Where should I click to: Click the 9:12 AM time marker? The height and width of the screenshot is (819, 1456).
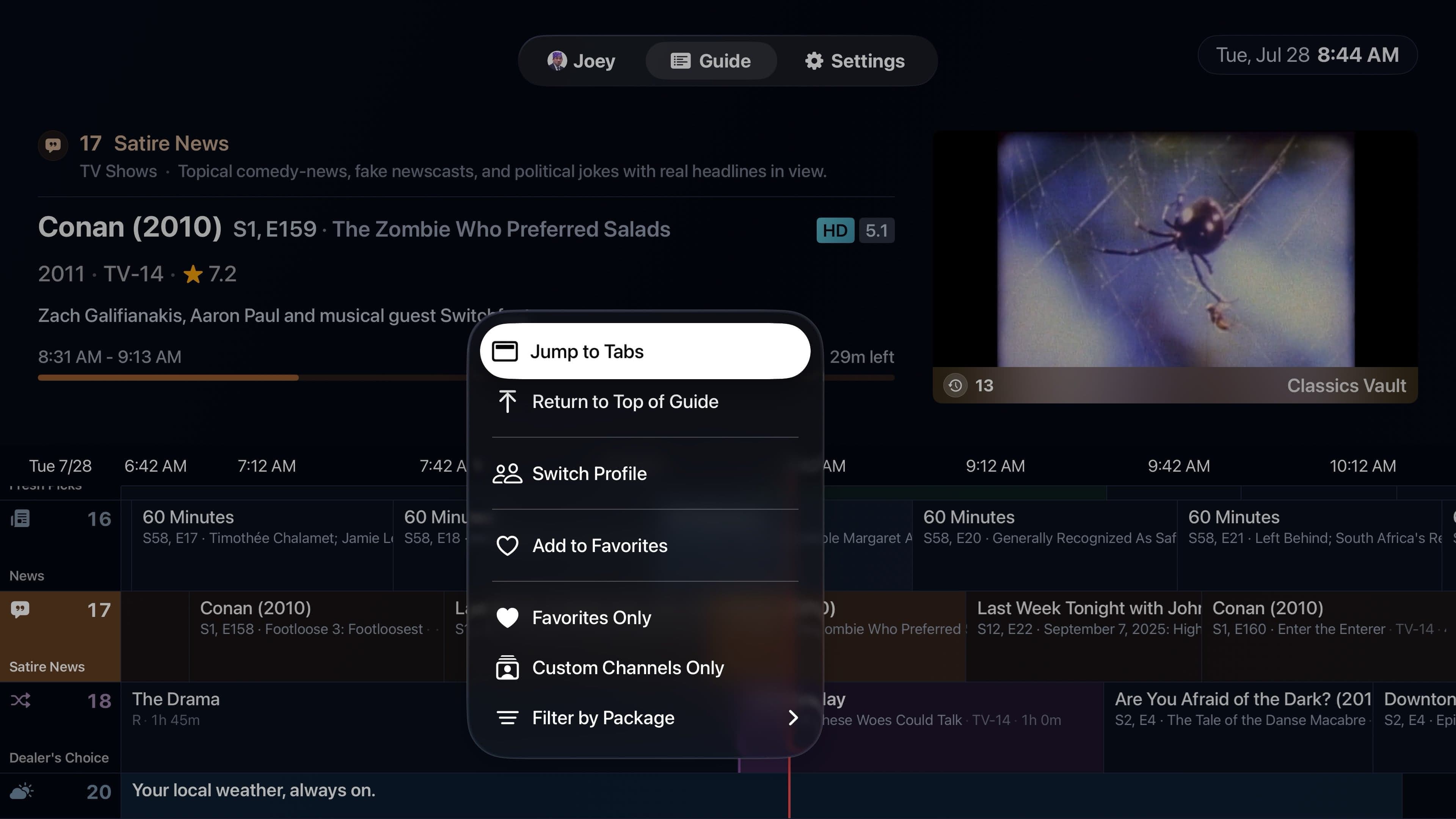(x=995, y=466)
